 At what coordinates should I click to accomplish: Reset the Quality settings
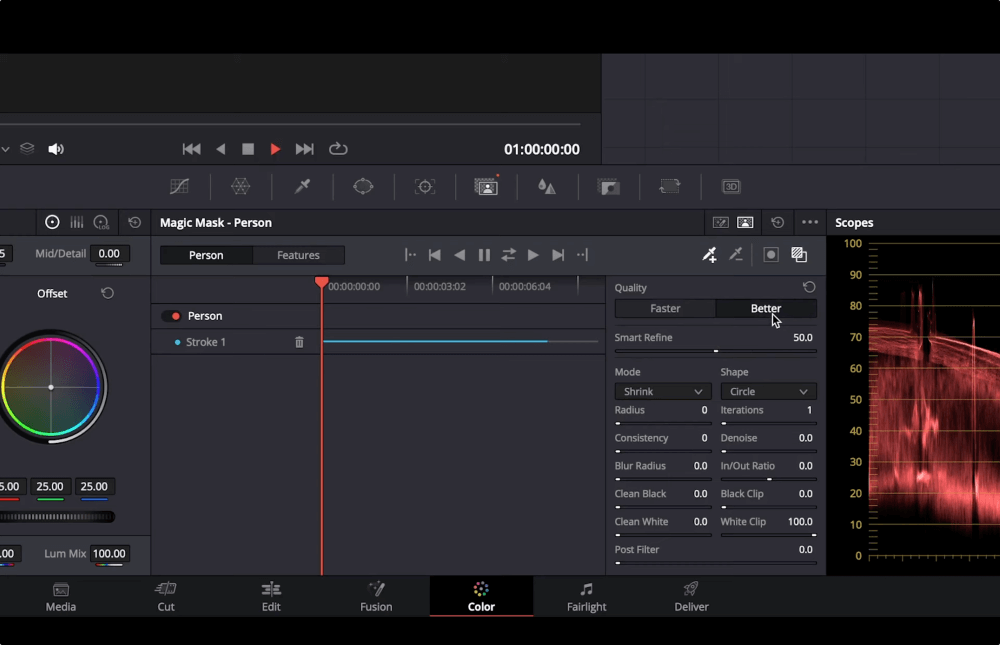tap(809, 287)
